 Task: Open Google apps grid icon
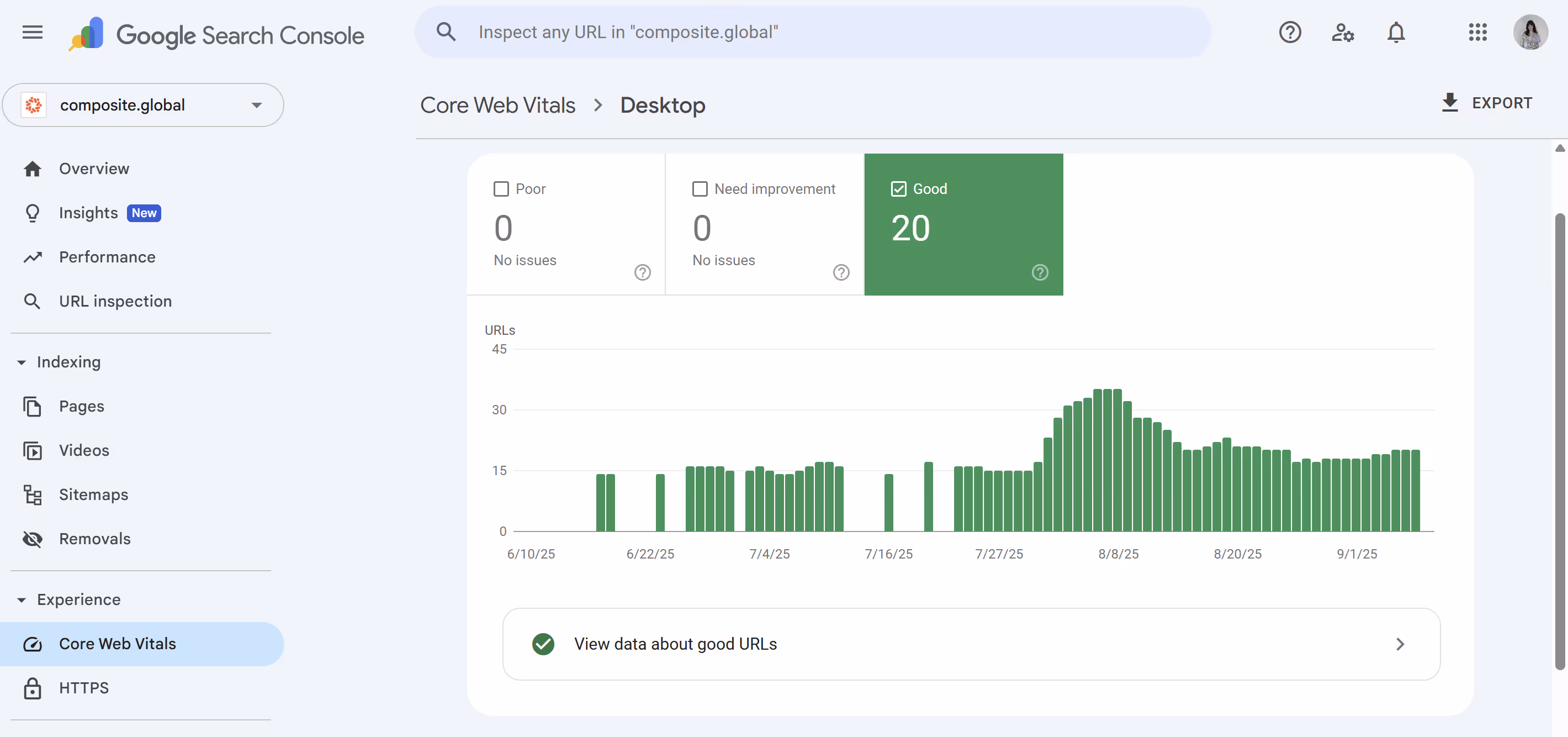pos(1478,32)
